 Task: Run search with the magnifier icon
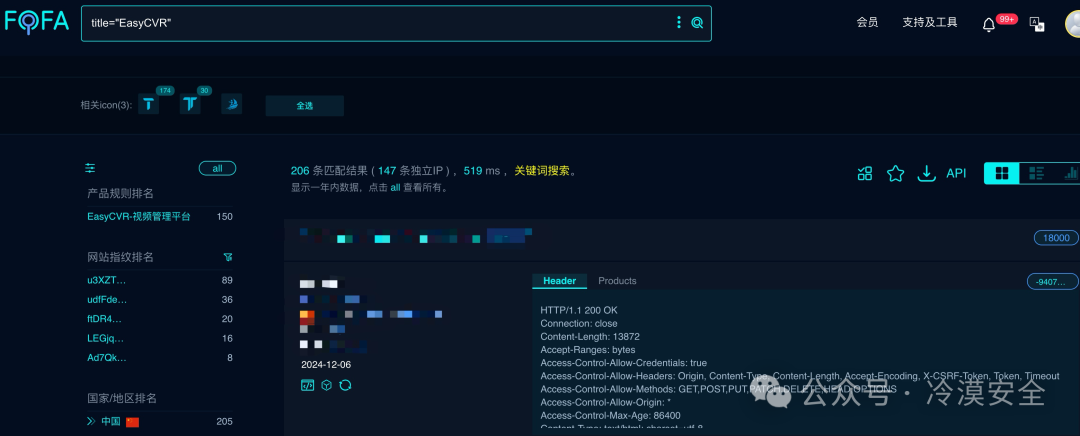[697, 23]
